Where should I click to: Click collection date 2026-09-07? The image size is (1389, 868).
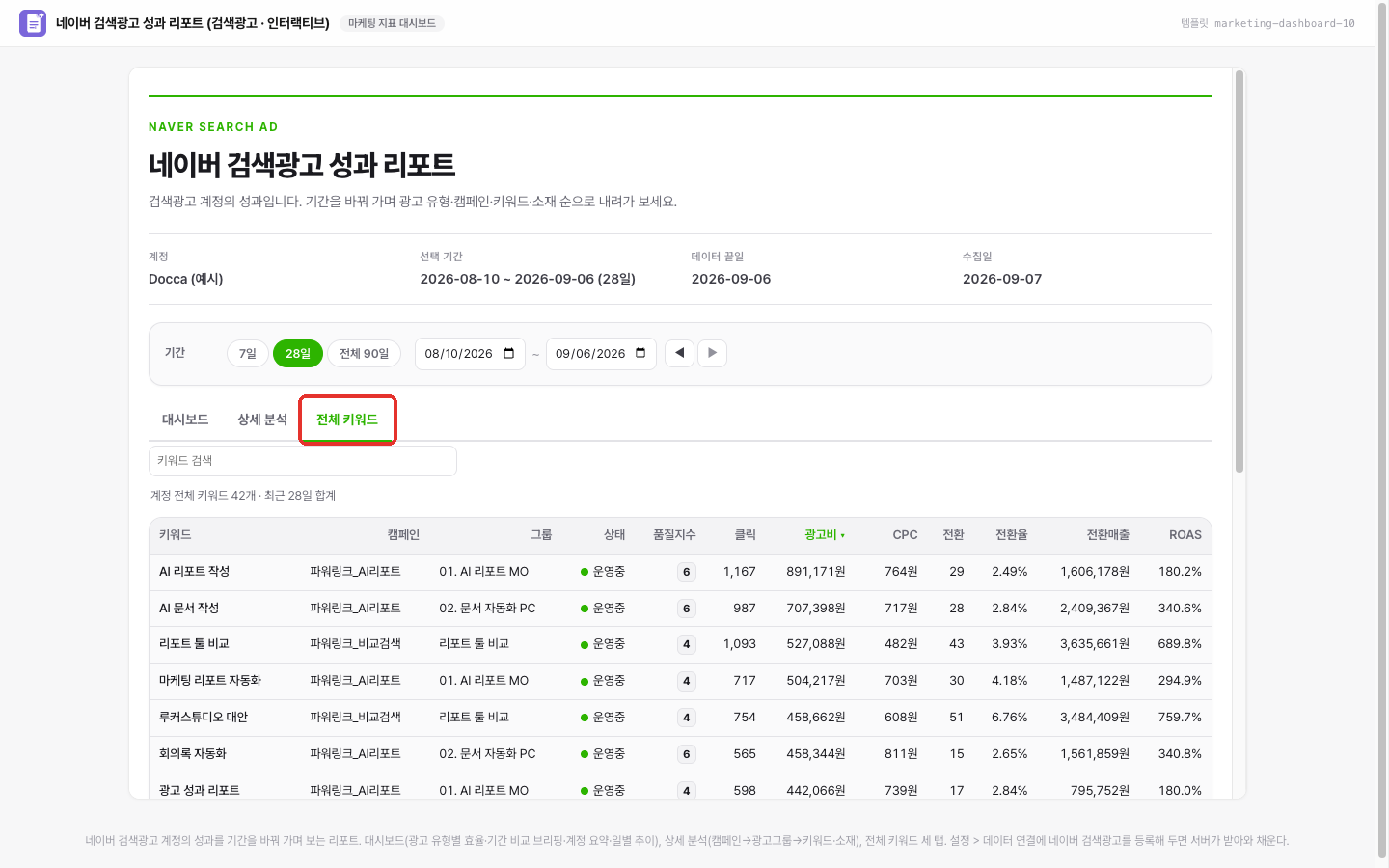(1002, 279)
